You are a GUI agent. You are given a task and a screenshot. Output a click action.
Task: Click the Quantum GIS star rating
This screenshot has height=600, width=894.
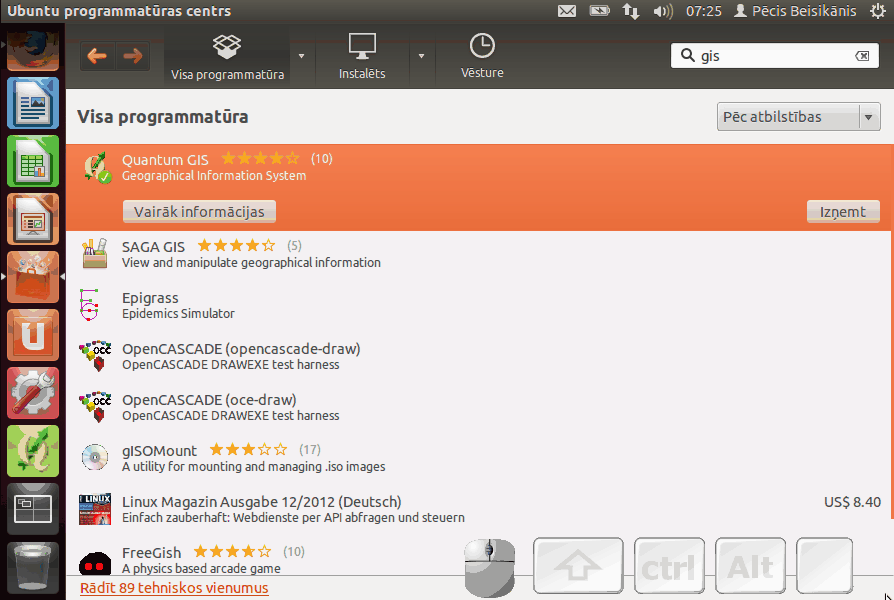pos(260,158)
